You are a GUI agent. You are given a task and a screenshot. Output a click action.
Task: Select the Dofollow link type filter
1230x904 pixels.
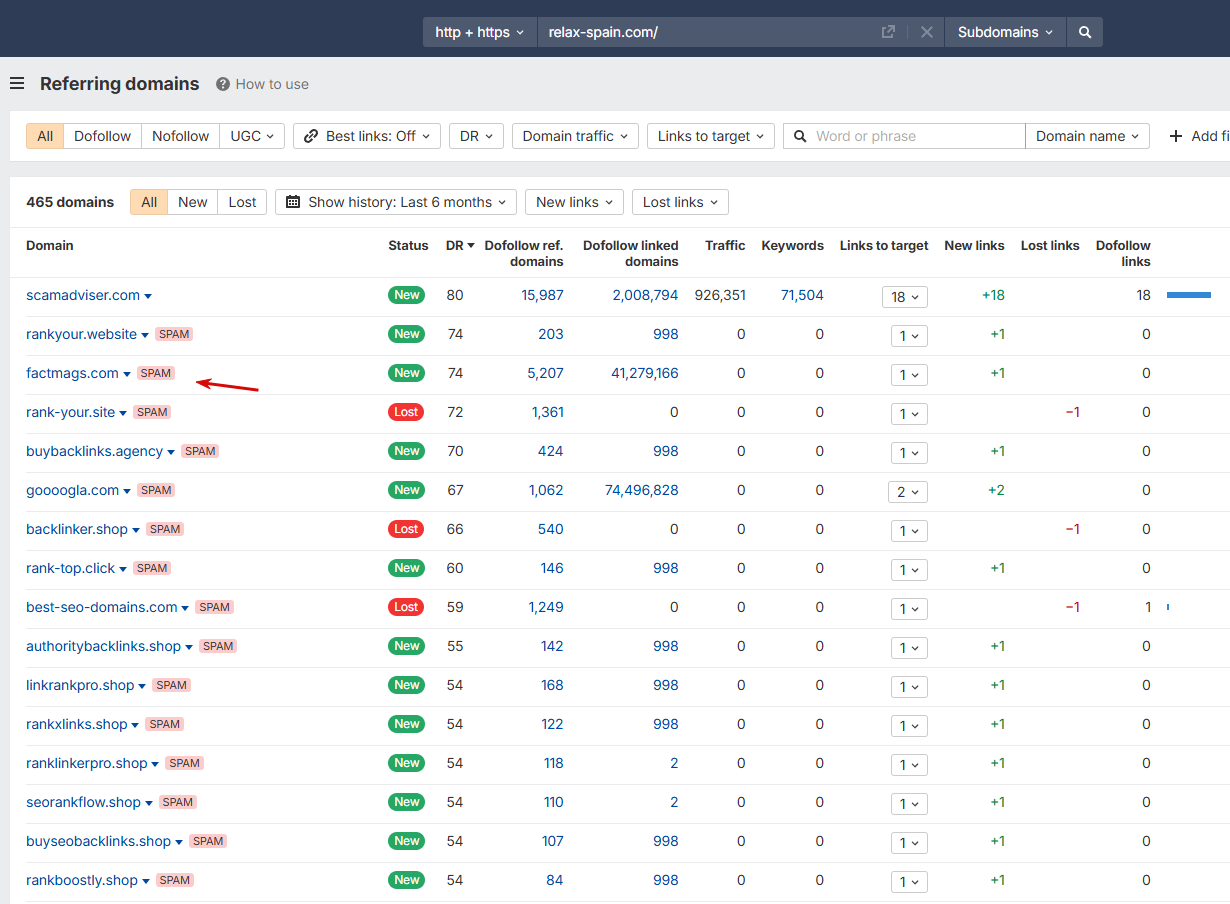coord(102,136)
